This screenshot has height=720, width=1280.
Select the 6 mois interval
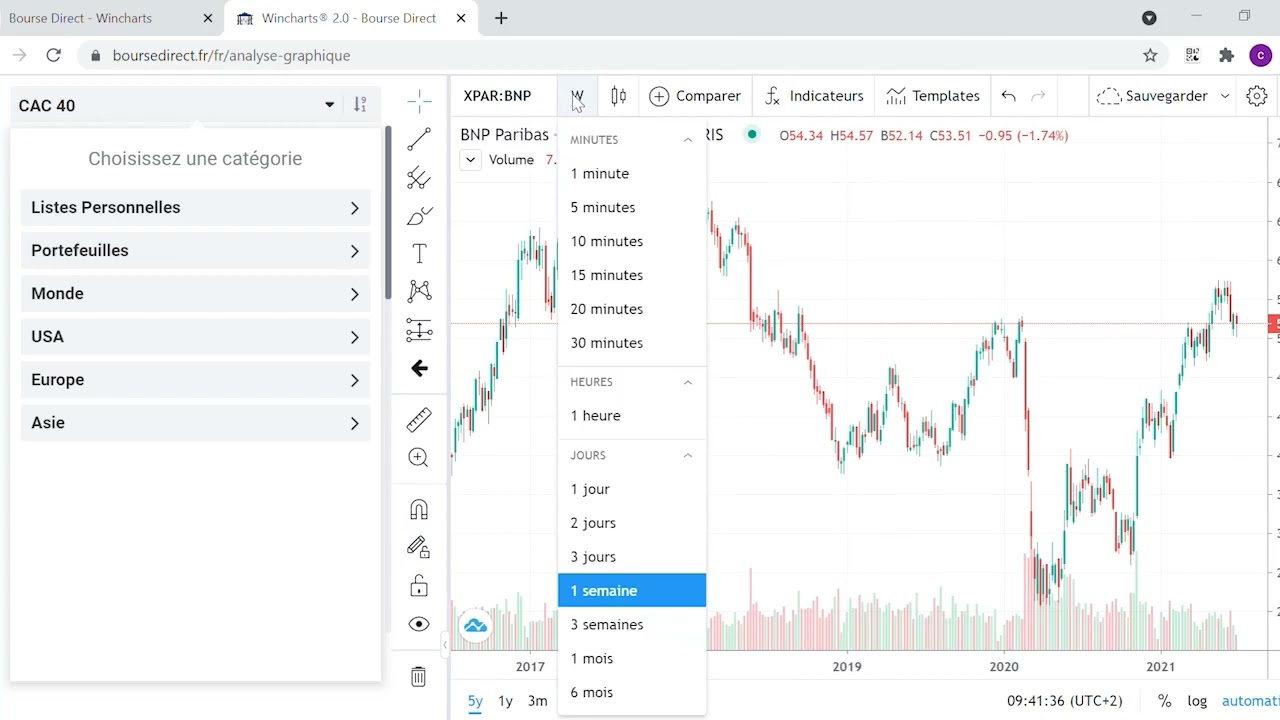(632, 693)
